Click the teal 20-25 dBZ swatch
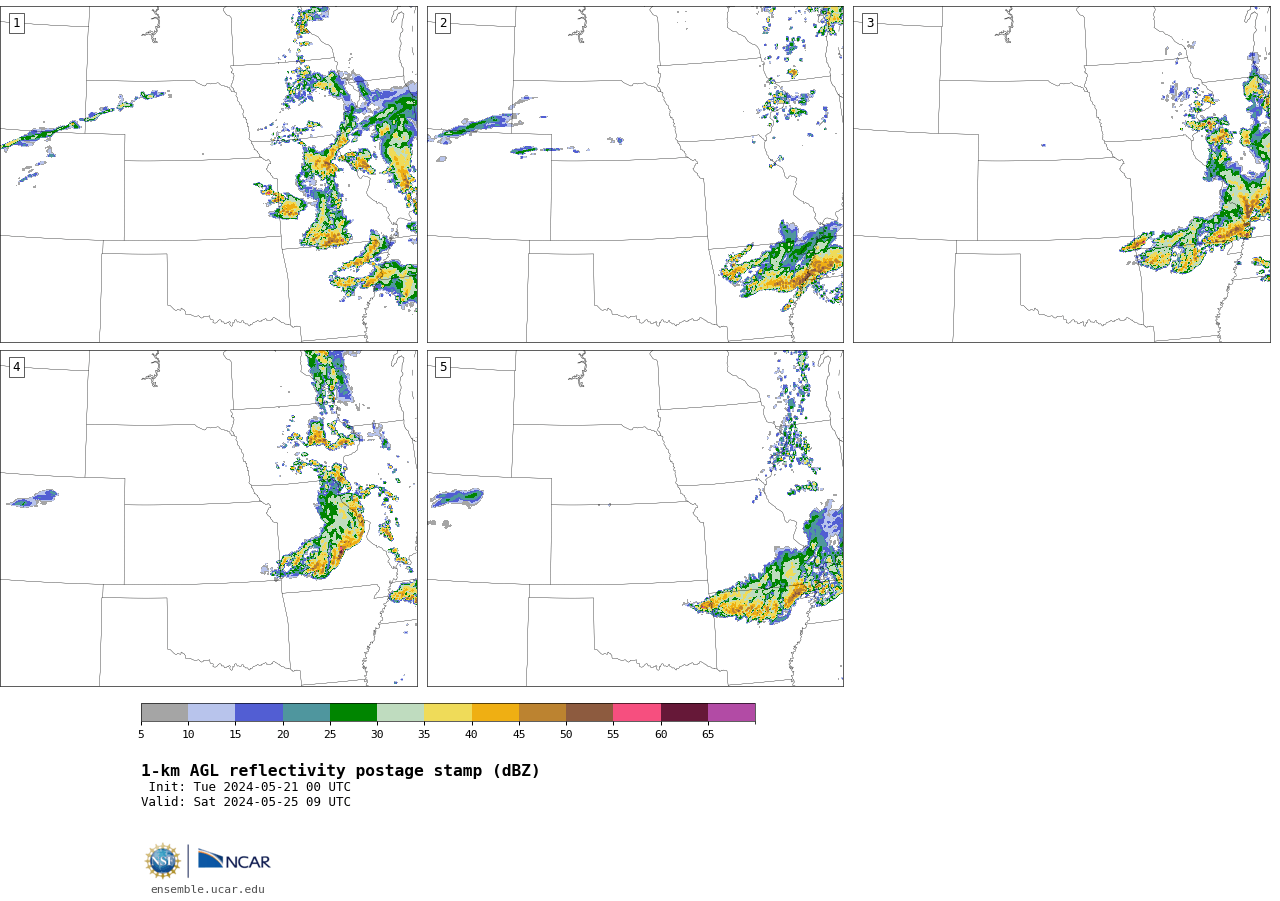 point(306,712)
